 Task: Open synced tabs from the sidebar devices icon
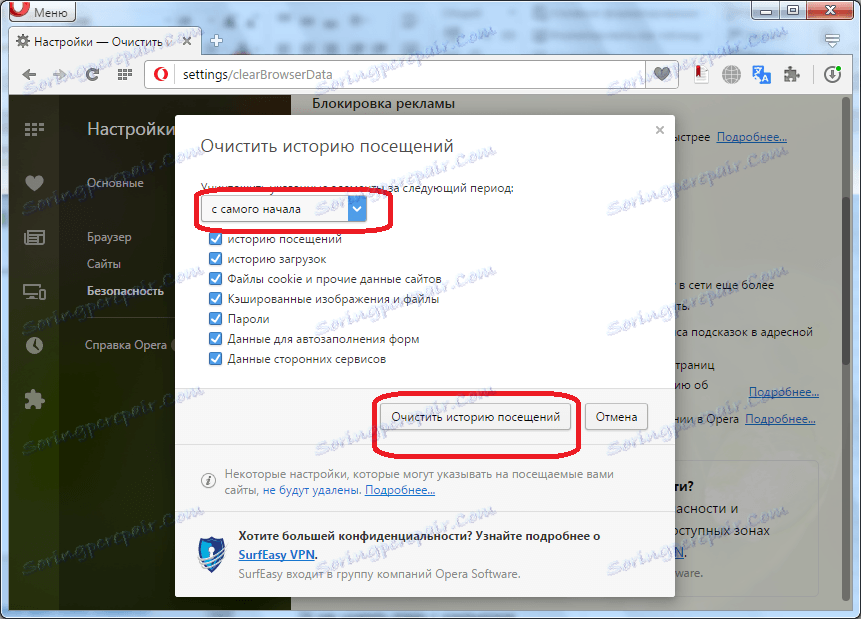34,292
